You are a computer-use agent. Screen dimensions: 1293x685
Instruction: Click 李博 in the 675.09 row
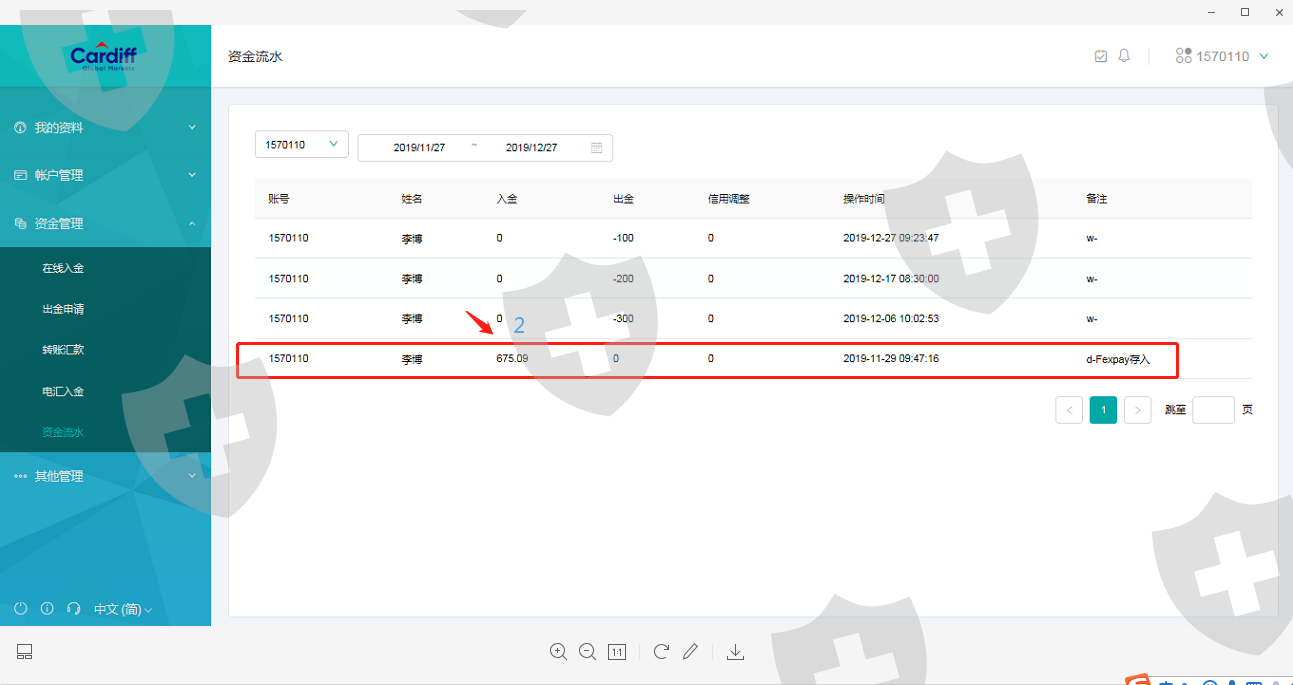(x=412, y=358)
